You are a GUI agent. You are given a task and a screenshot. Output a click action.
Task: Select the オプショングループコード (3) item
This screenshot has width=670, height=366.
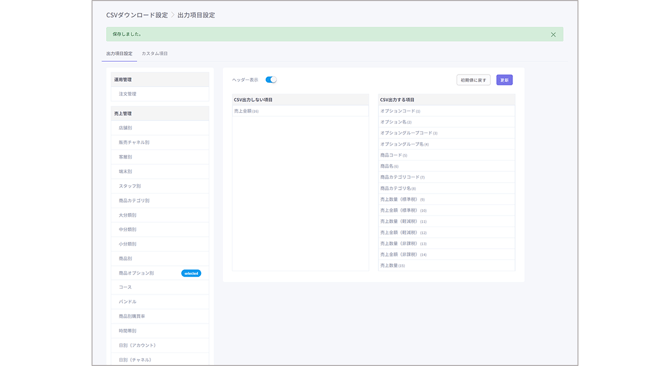click(x=447, y=133)
